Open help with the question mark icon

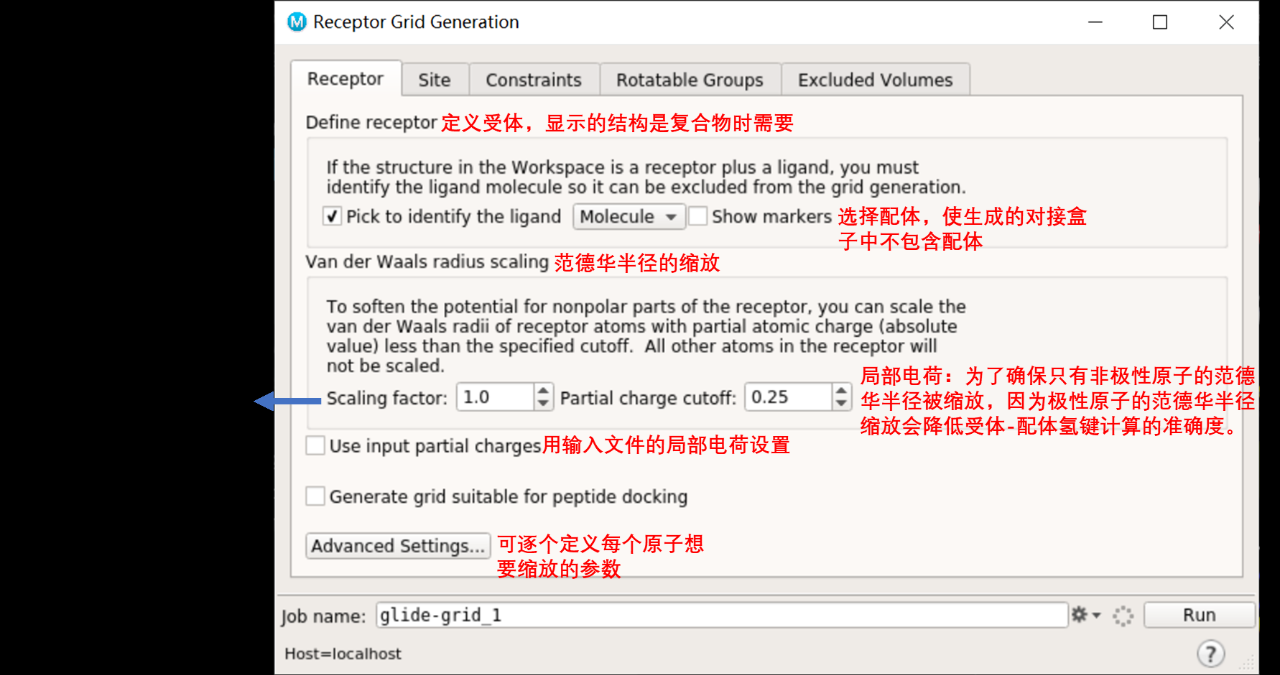click(x=1210, y=654)
